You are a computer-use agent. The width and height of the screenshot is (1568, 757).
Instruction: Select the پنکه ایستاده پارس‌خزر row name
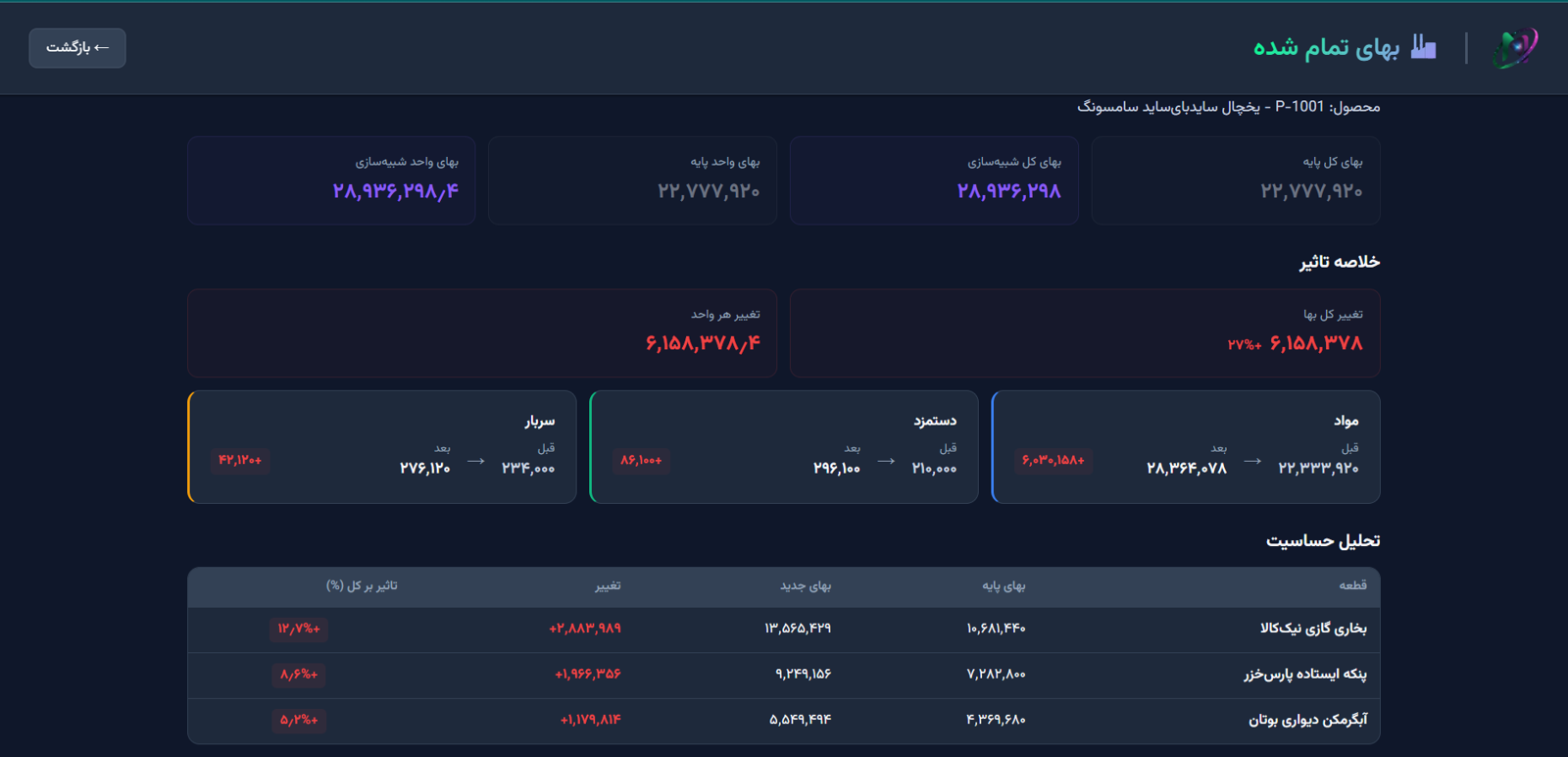1305,675
